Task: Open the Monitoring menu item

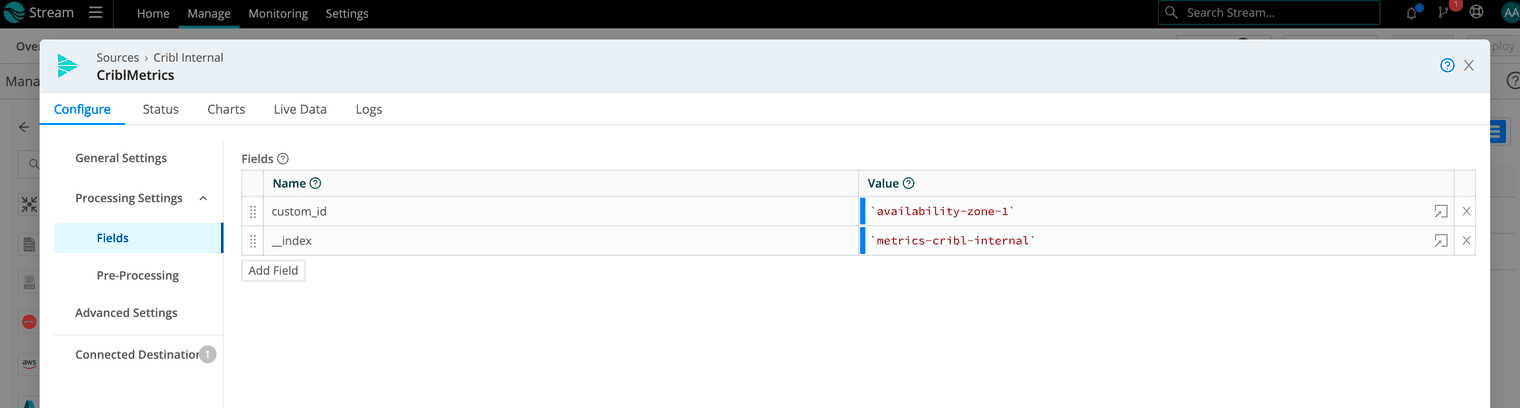Action: pos(278,14)
